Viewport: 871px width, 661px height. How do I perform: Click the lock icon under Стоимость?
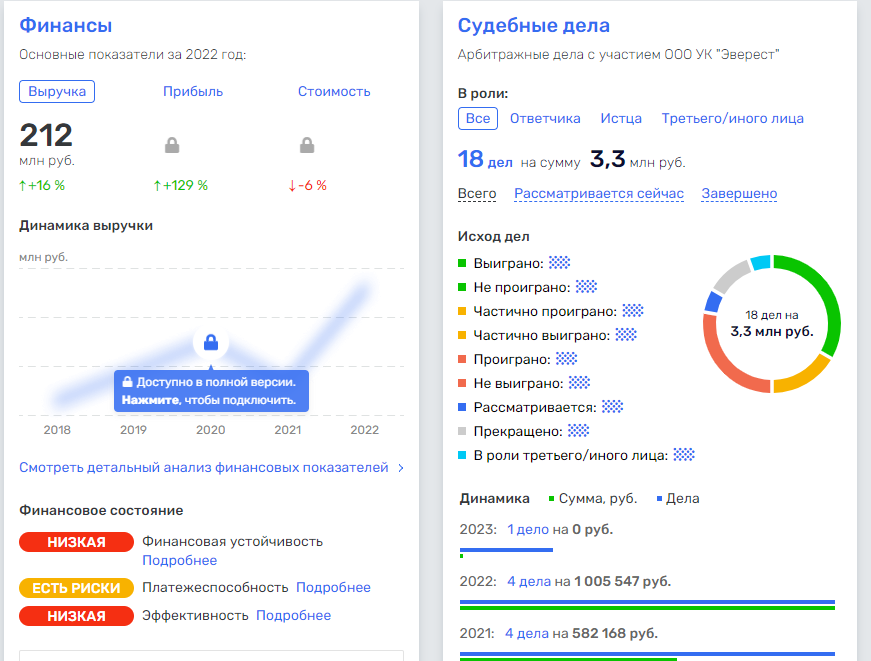308,146
